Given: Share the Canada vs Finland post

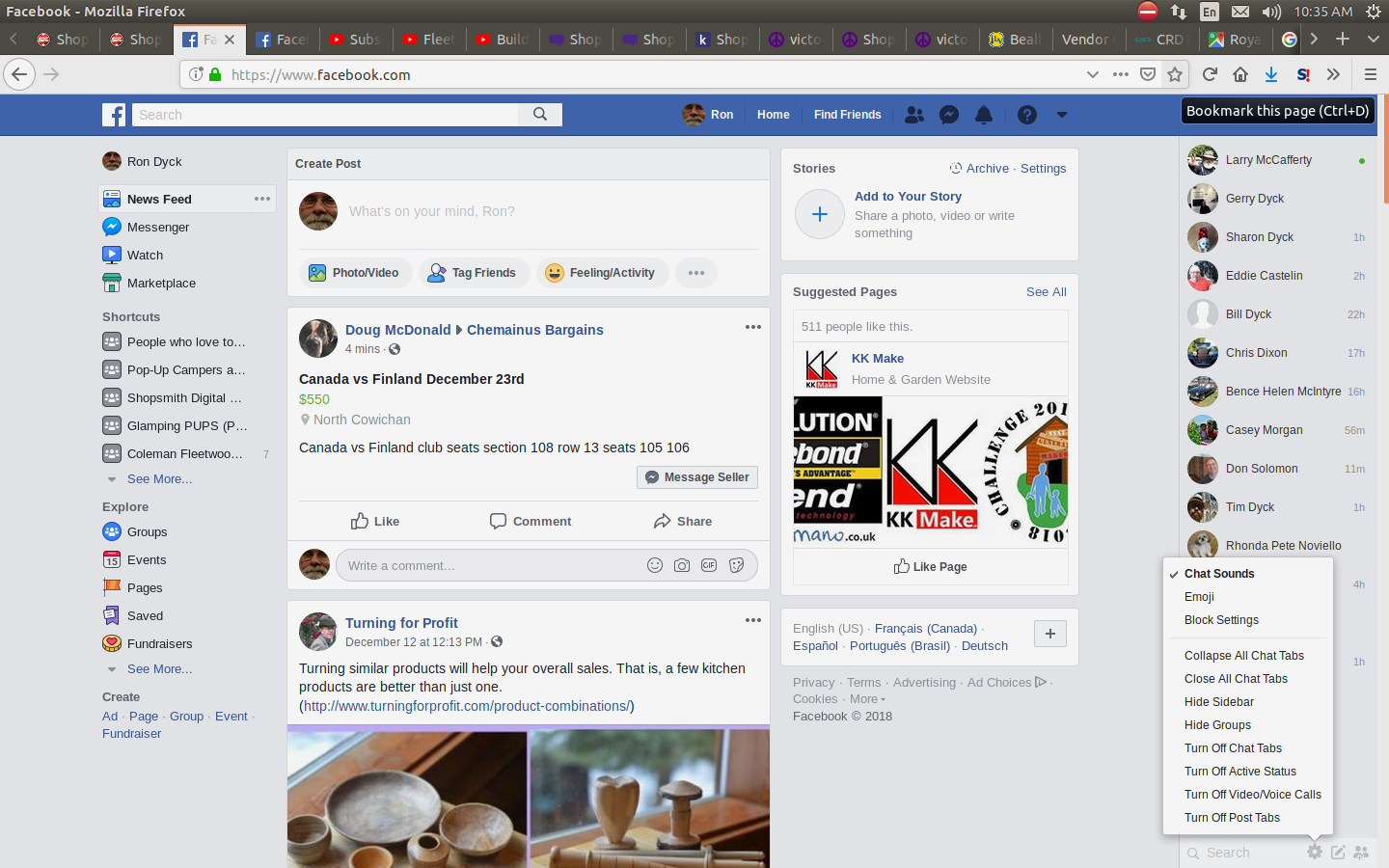Looking at the screenshot, I should [x=683, y=521].
